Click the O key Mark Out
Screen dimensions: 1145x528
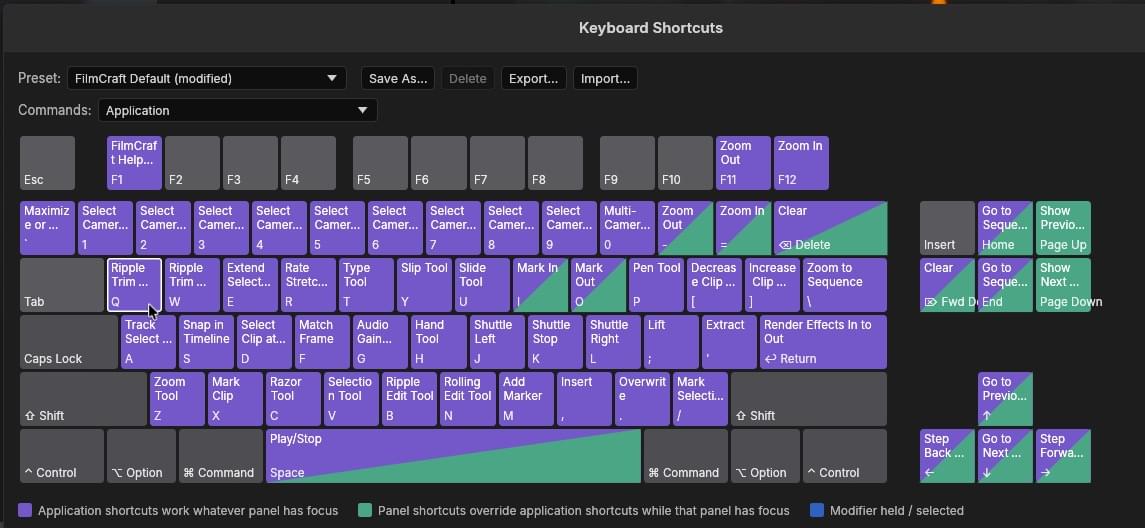pyautogui.click(x=598, y=285)
